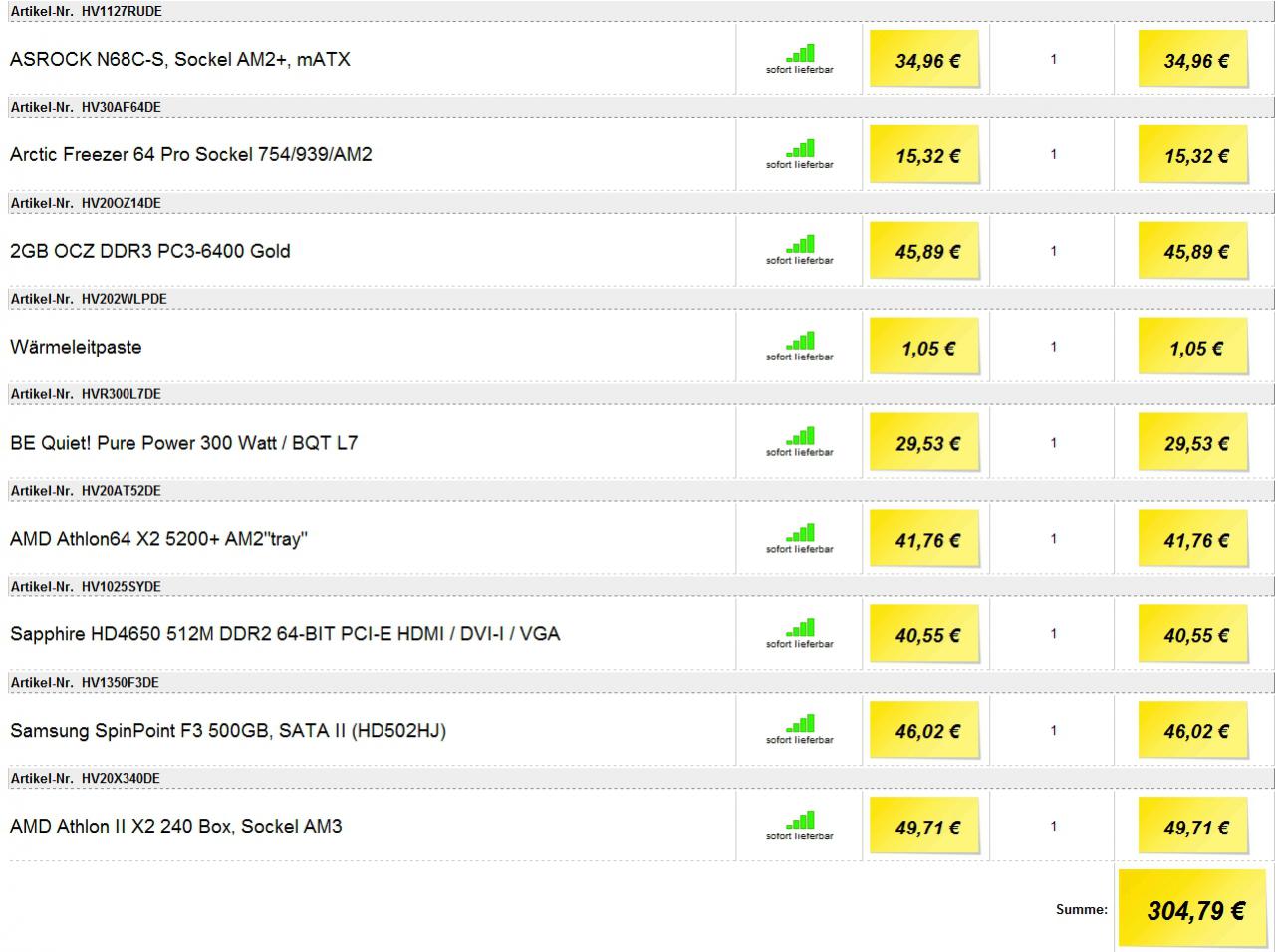1278x952 pixels.
Task: Select article number HV202WLPDE
Action: 125,299
